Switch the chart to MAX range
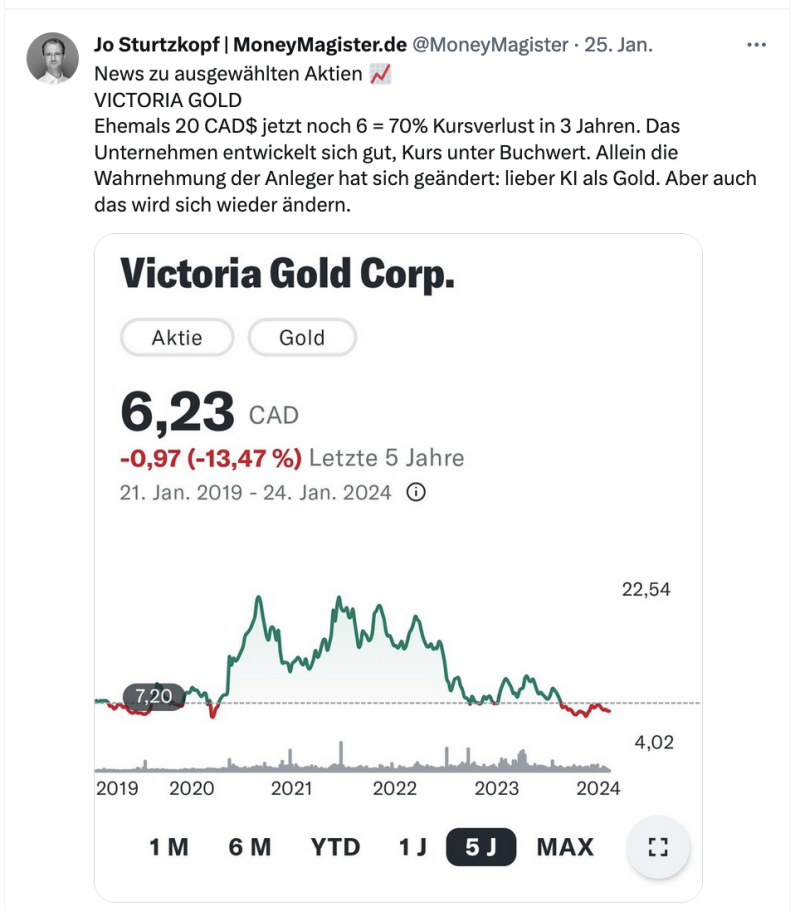The width and height of the screenshot is (800, 911). point(565,847)
